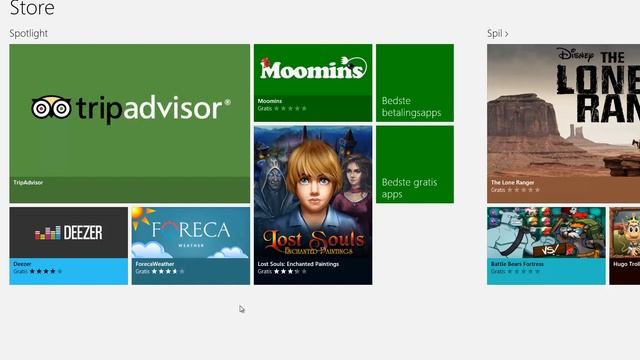Open Bedste betalingsapps tile
640x360 pixels.
pos(415,83)
